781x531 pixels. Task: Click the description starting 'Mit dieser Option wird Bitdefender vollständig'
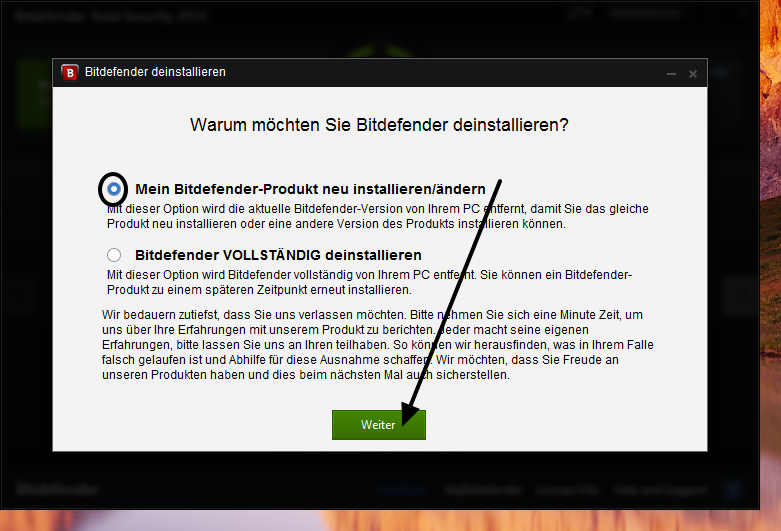click(x=369, y=282)
